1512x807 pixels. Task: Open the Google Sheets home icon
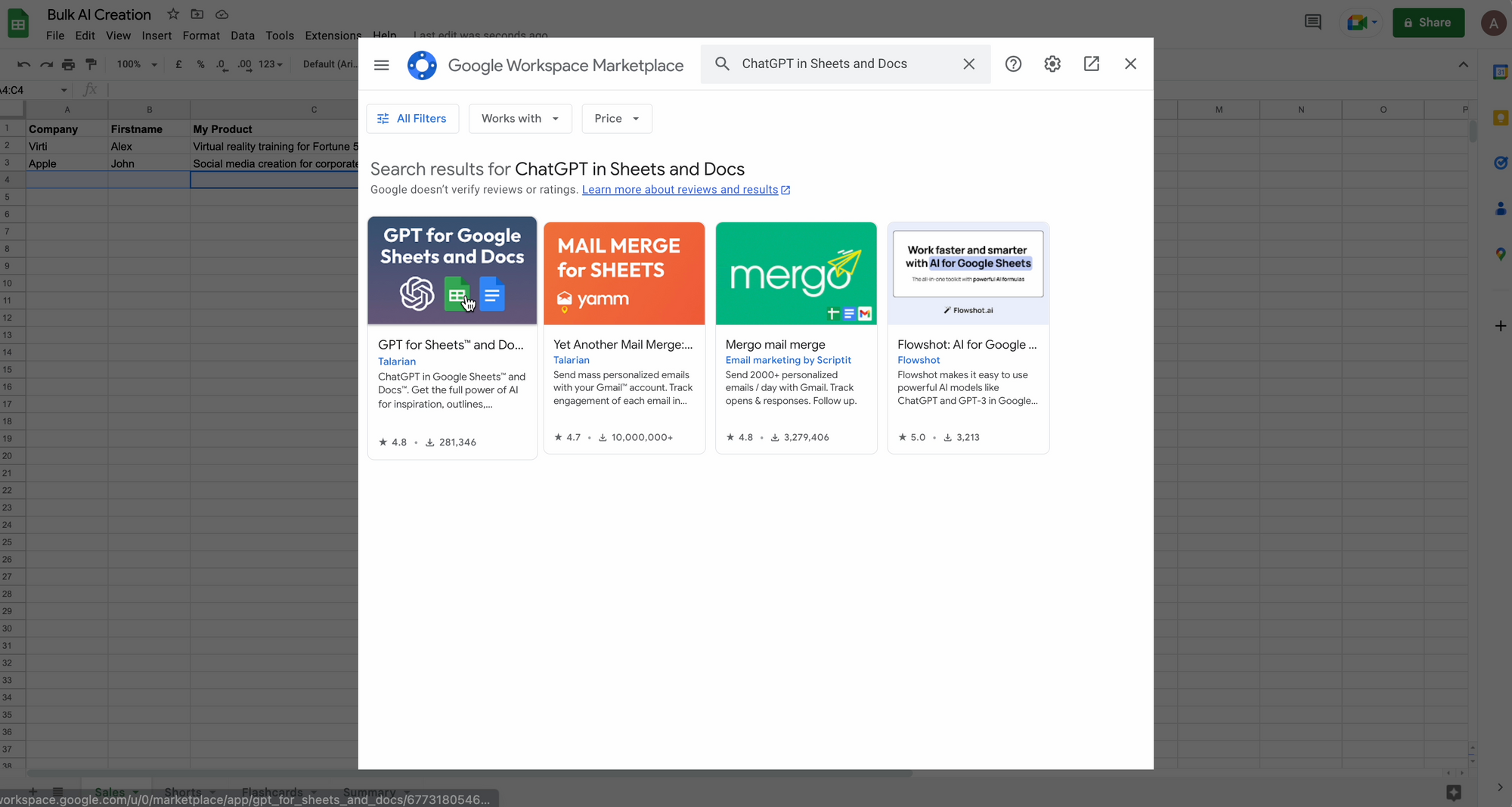(x=18, y=23)
